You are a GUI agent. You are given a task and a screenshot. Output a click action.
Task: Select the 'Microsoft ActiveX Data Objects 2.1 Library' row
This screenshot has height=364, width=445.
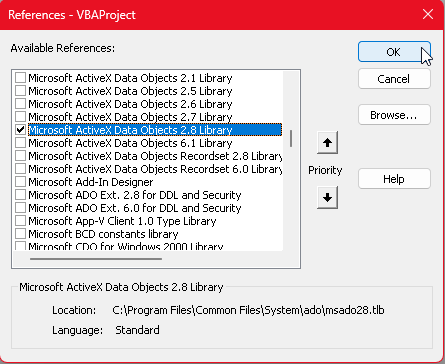click(130, 78)
